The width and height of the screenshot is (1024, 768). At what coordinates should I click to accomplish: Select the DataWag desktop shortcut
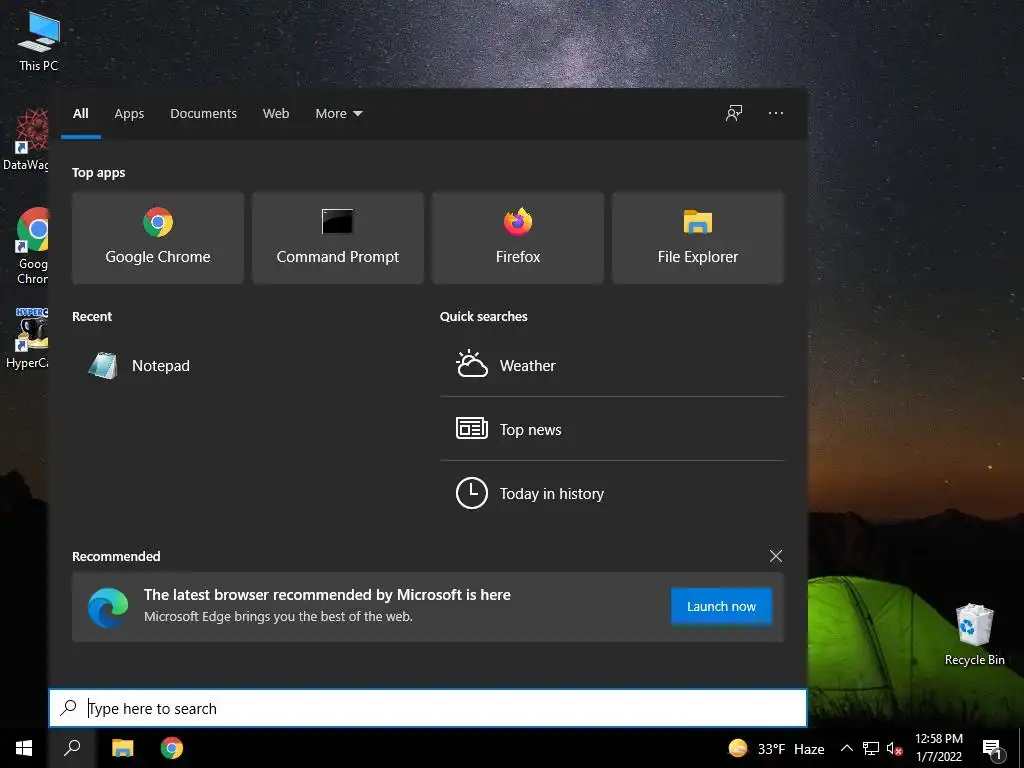pos(26,140)
